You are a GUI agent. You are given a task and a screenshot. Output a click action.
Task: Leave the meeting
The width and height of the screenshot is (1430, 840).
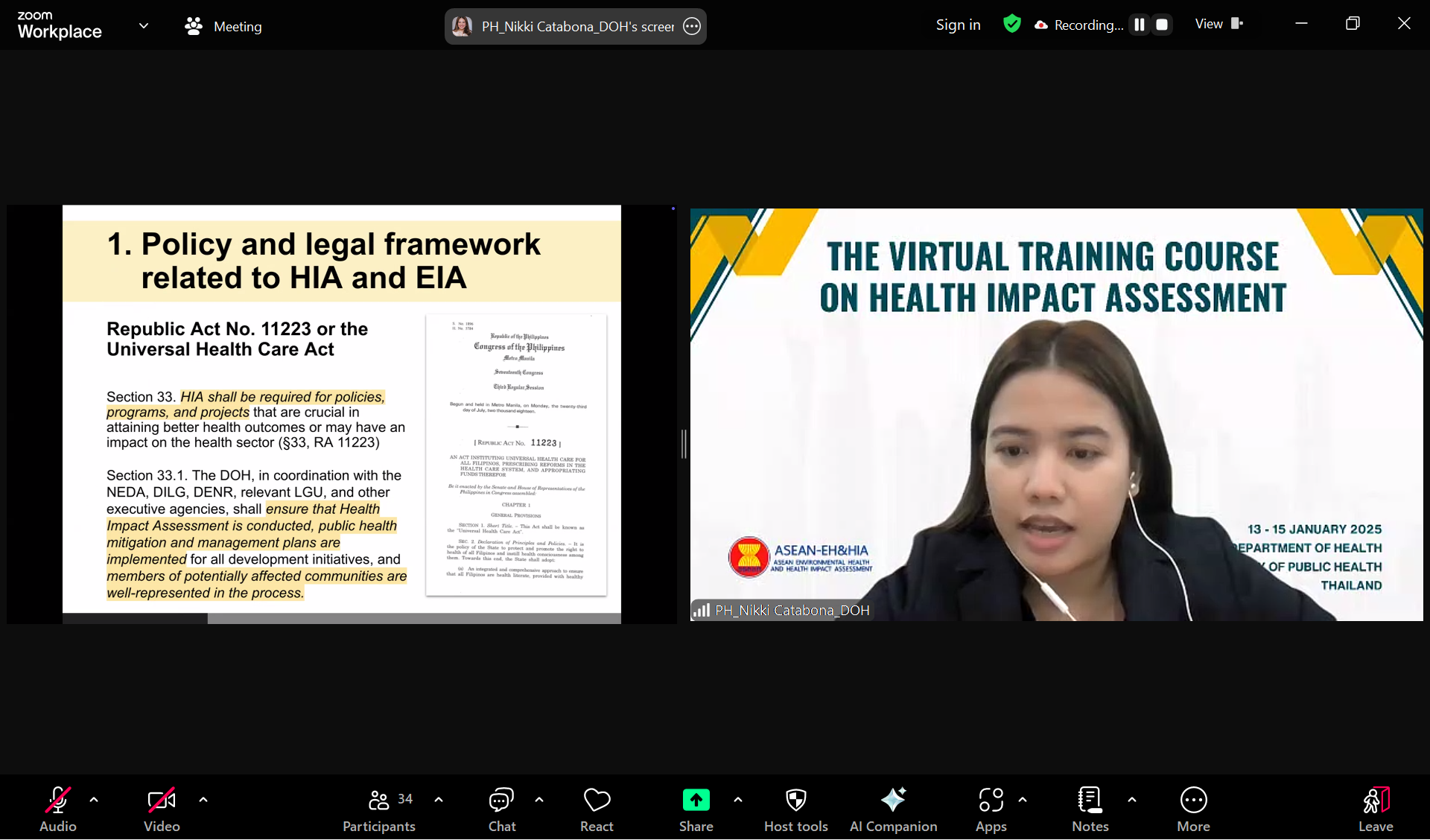coord(1375,809)
